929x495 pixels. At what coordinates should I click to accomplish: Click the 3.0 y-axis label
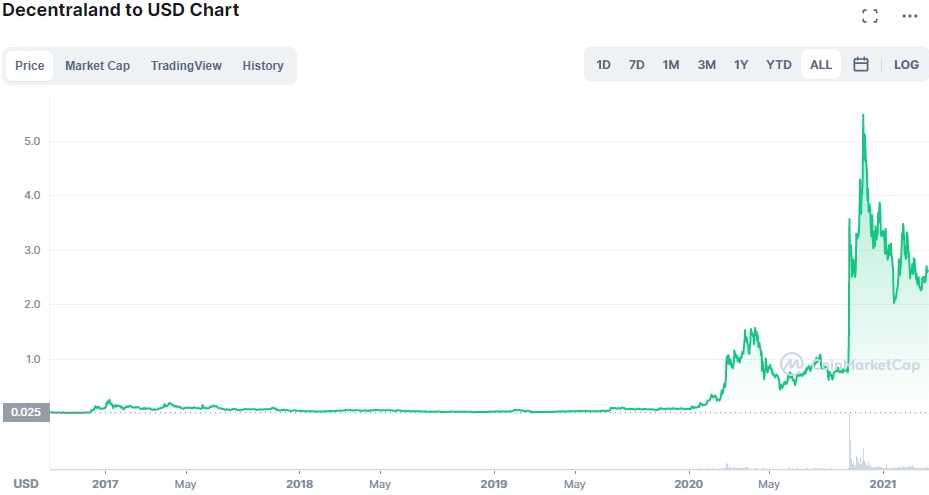click(x=32, y=250)
